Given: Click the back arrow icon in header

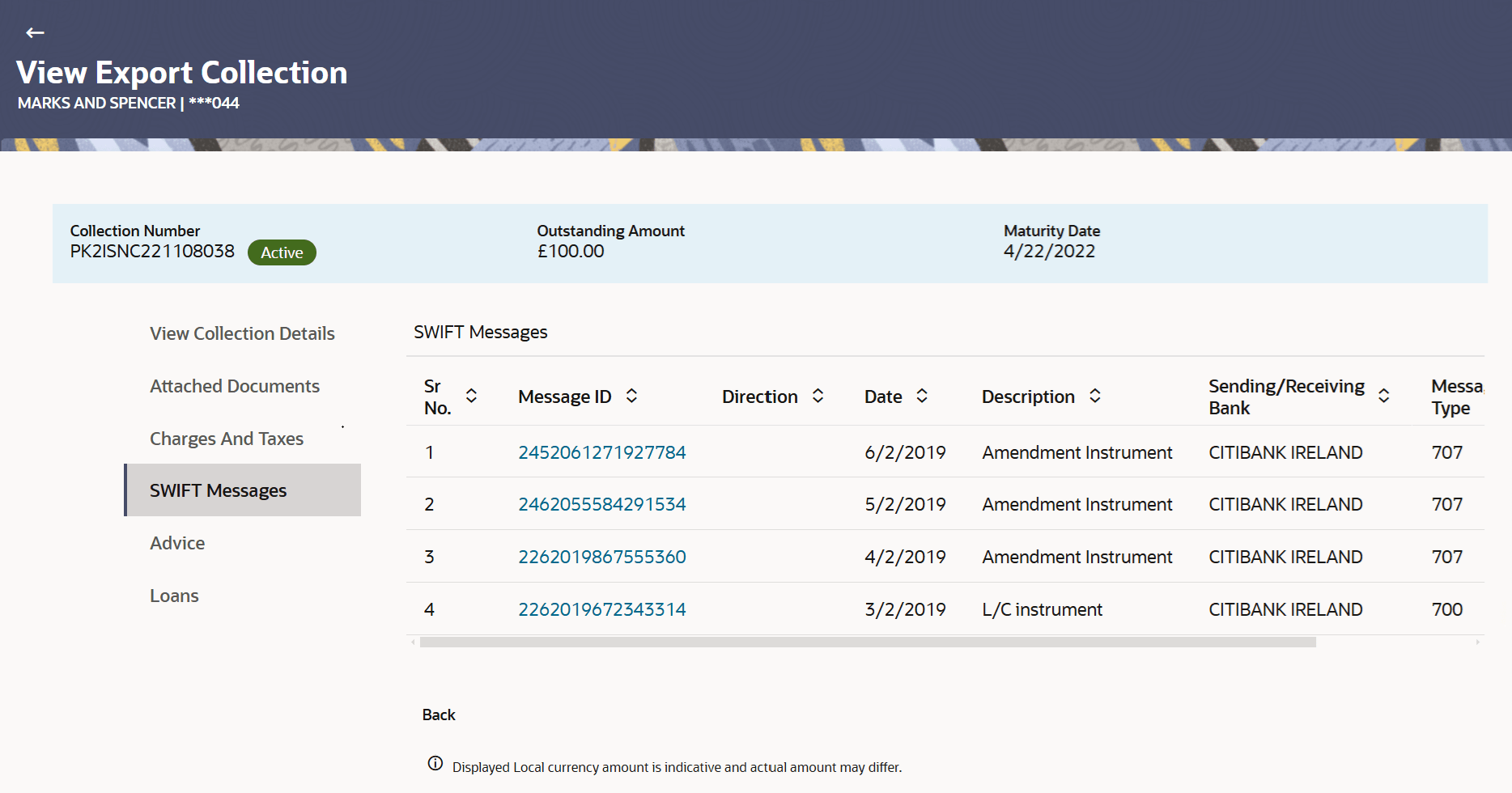Looking at the screenshot, I should [x=35, y=33].
